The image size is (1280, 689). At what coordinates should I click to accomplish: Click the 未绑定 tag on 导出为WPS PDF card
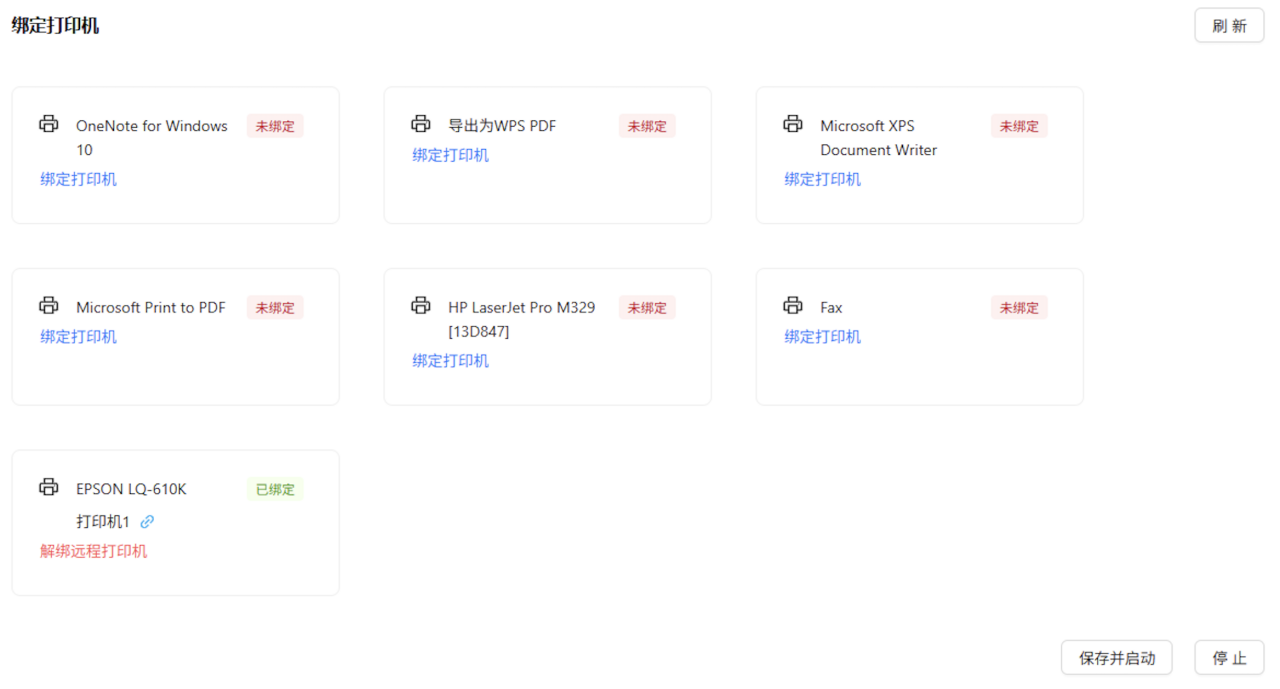tap(647, 126)
